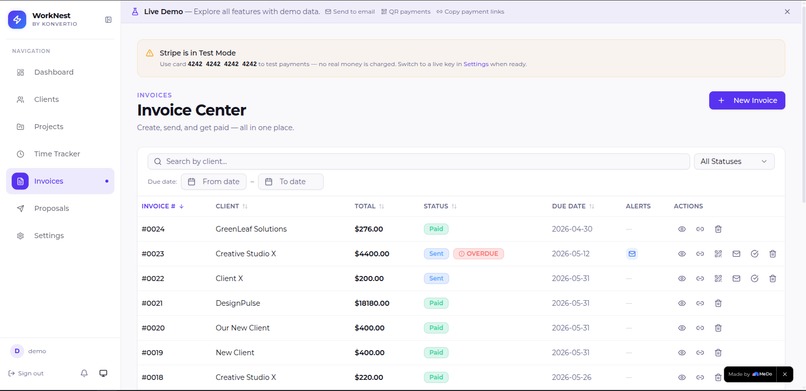Mark invoice #0023 as paid

pos(754,254)
